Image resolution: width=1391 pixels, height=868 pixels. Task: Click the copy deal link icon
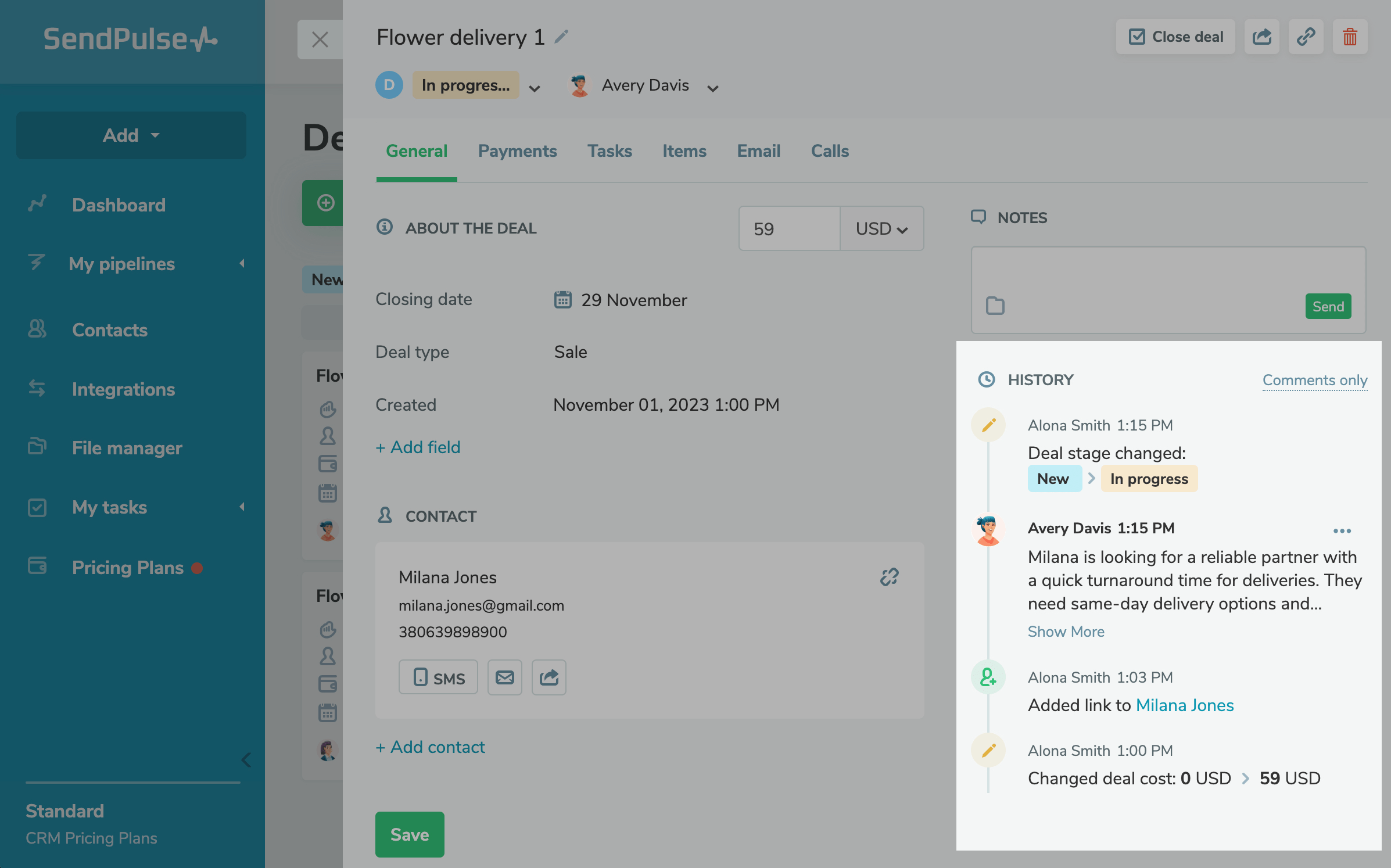pos(1305,37)
